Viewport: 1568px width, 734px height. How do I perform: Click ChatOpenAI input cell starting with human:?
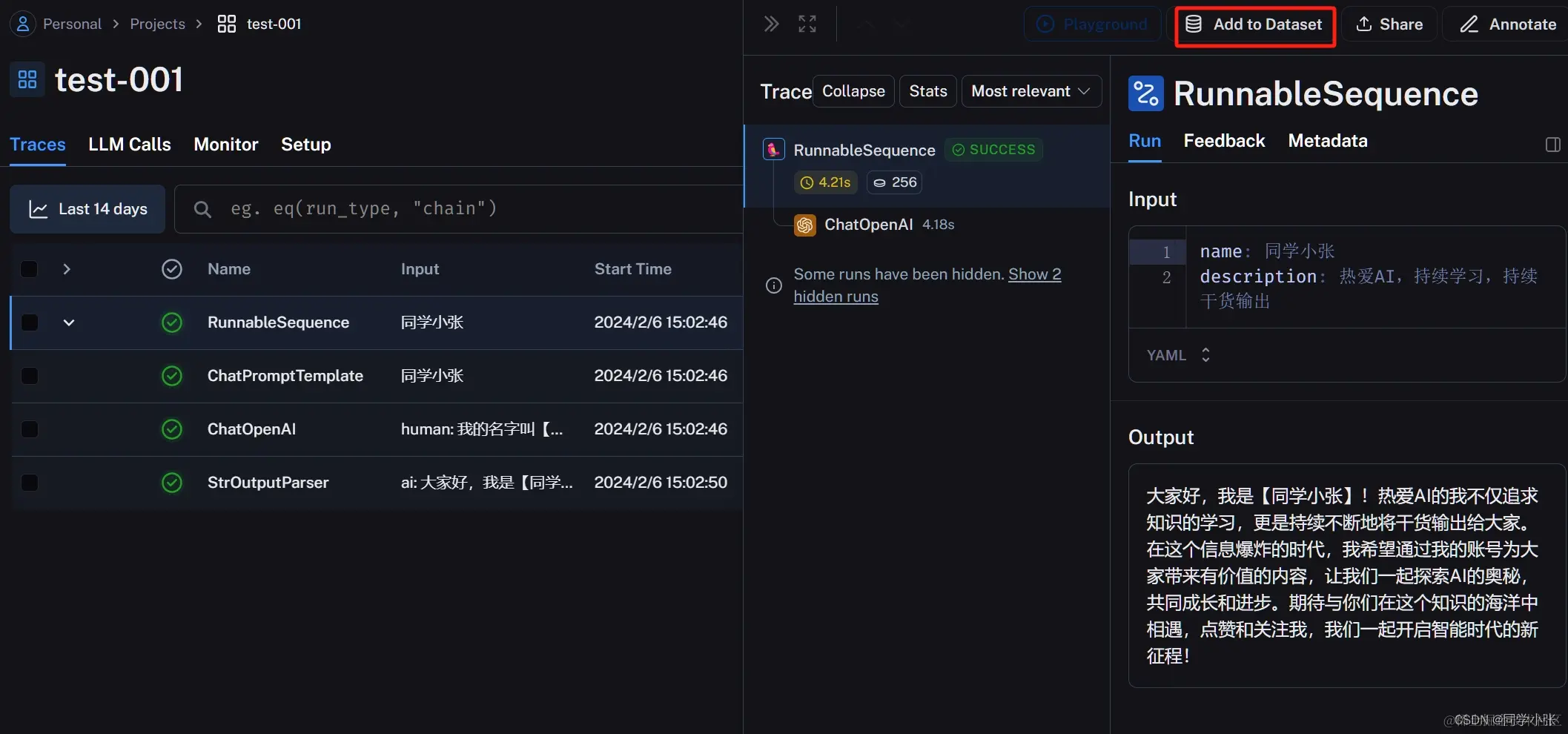pos(482,429)
